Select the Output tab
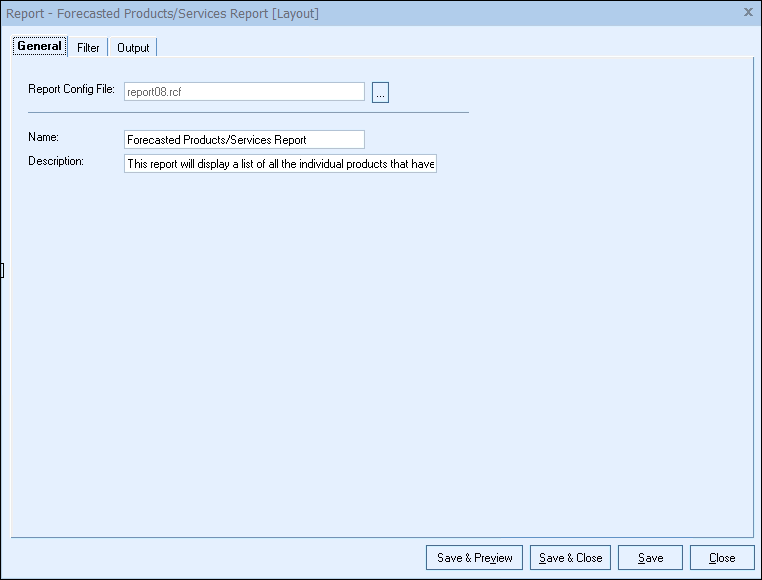The width and height of the screenshot is (762, 580). coord(133,47)
